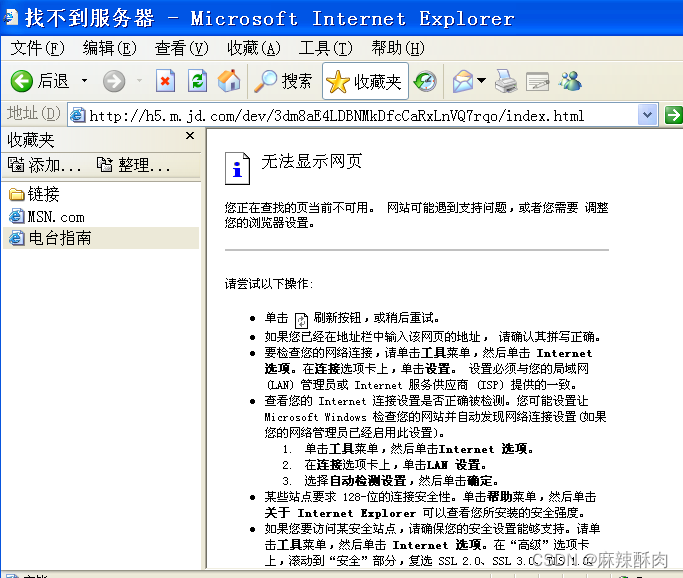Image resolution: width=683 pixels, height=578 pixels.
Task: Close the 收藏夹 sidebar panel
Action: point(190,136)
